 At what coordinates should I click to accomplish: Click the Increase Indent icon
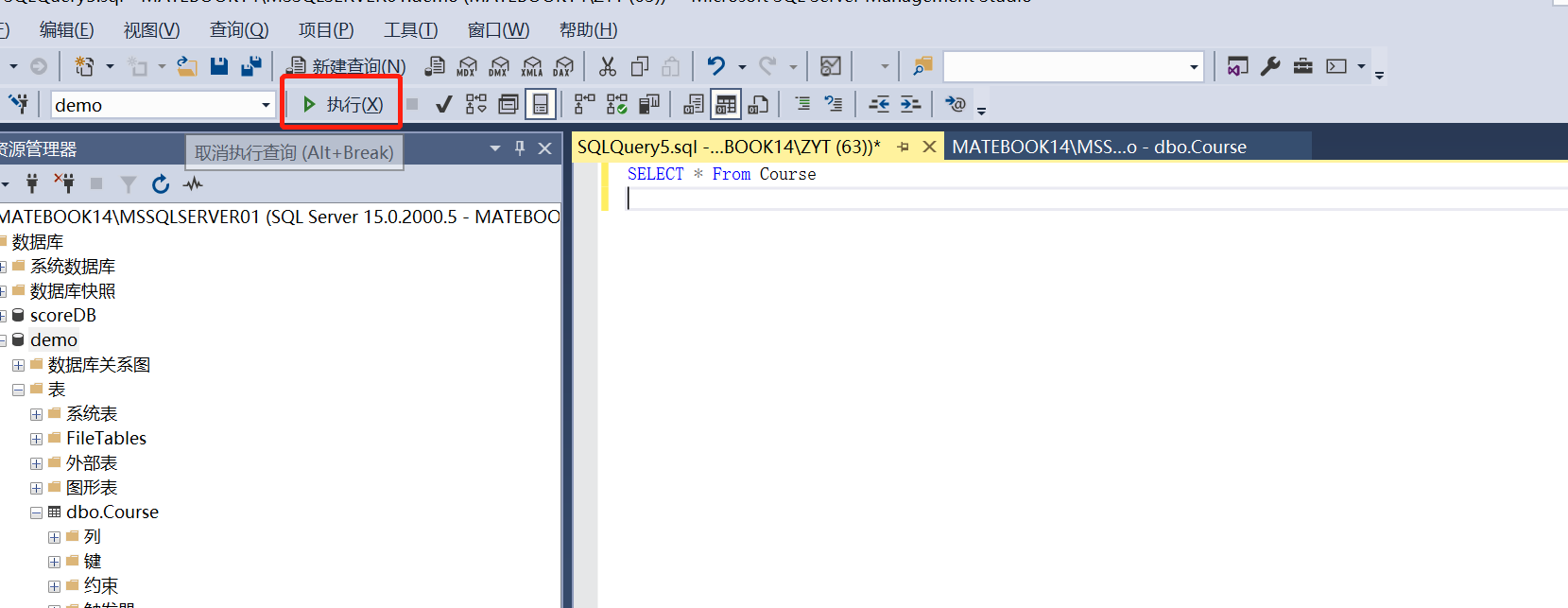click(910, 104)
